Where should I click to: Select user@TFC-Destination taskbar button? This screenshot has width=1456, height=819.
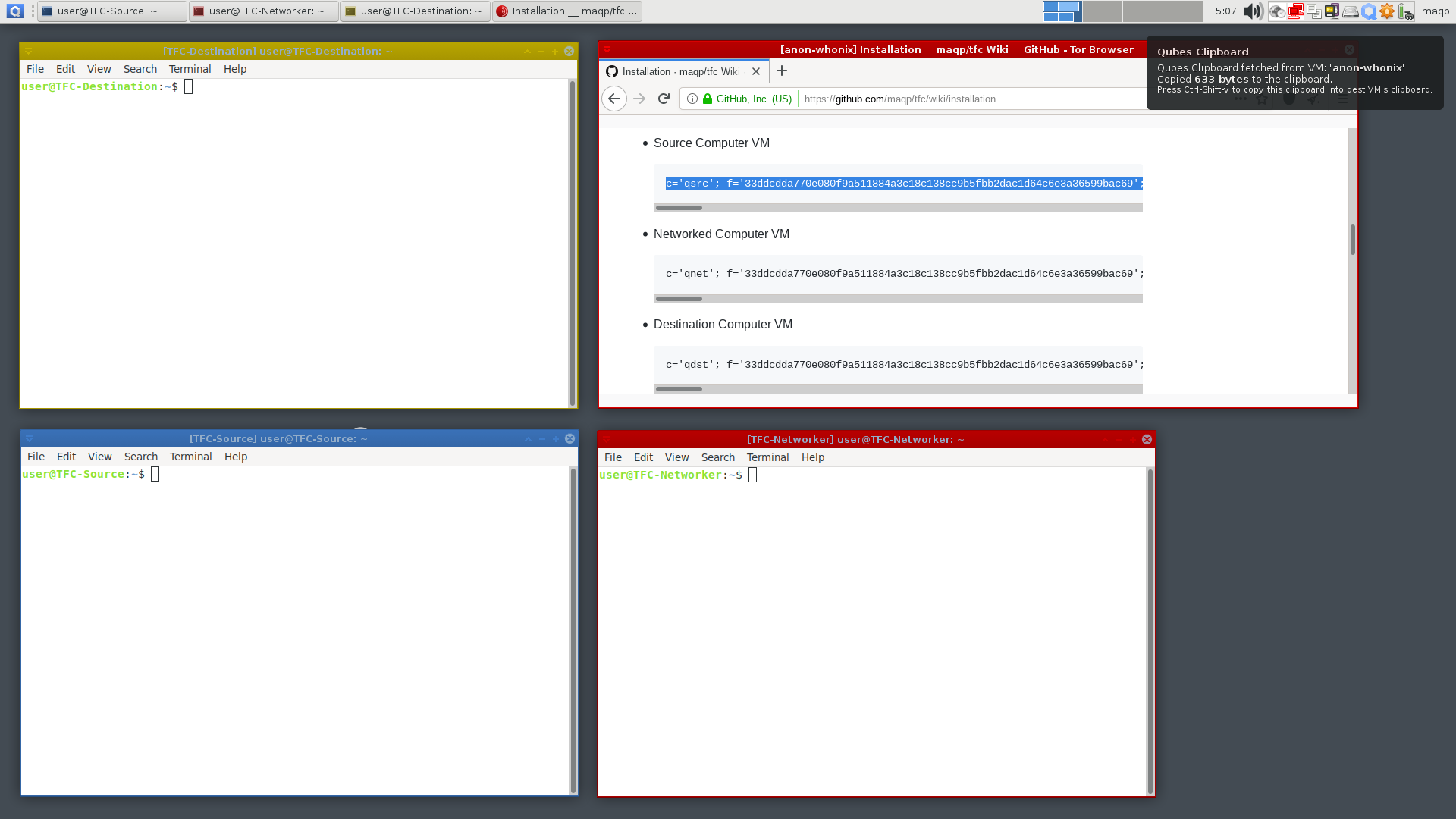click(x=415, y=11)
